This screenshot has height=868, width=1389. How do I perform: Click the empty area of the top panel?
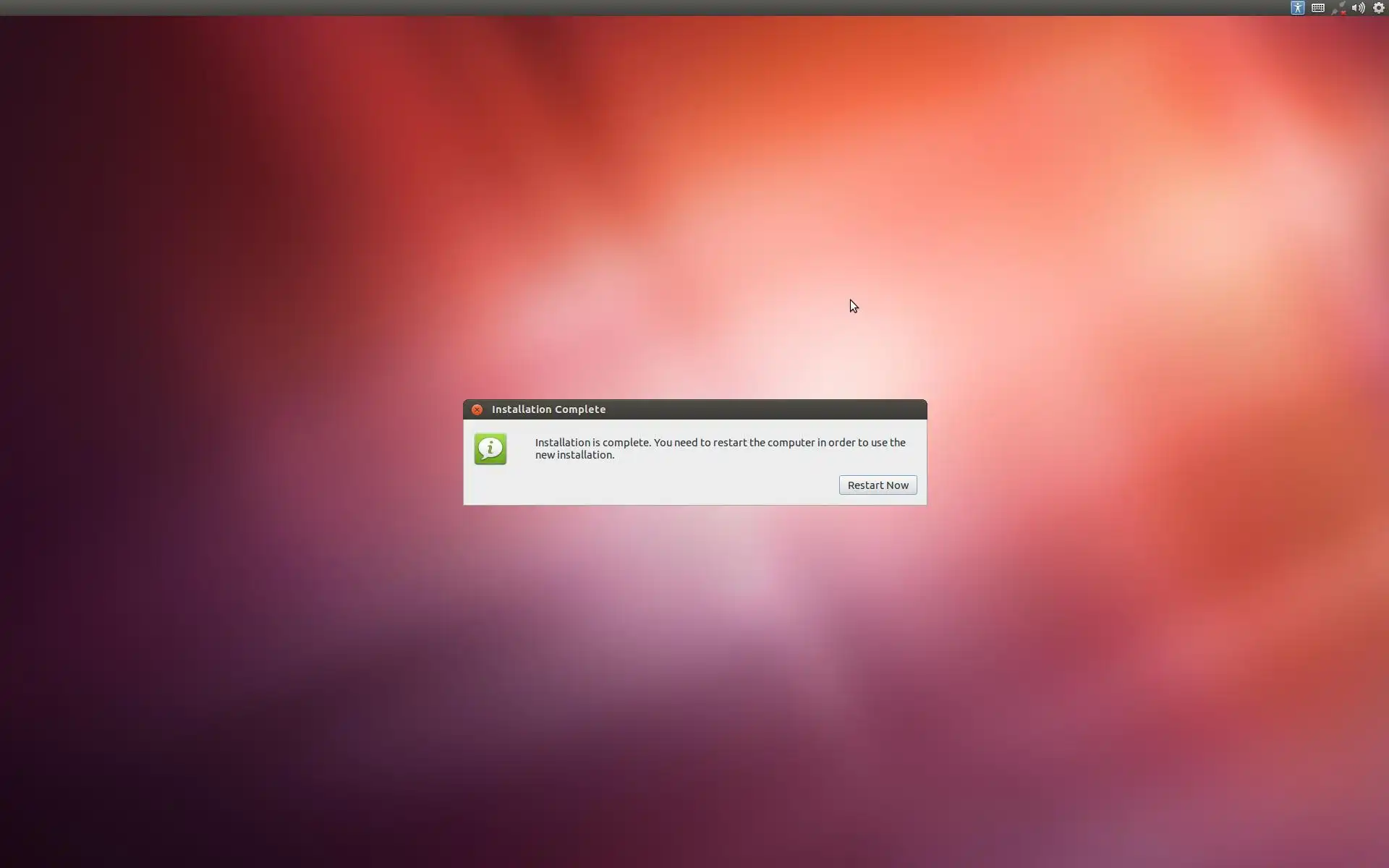[651, 8]
